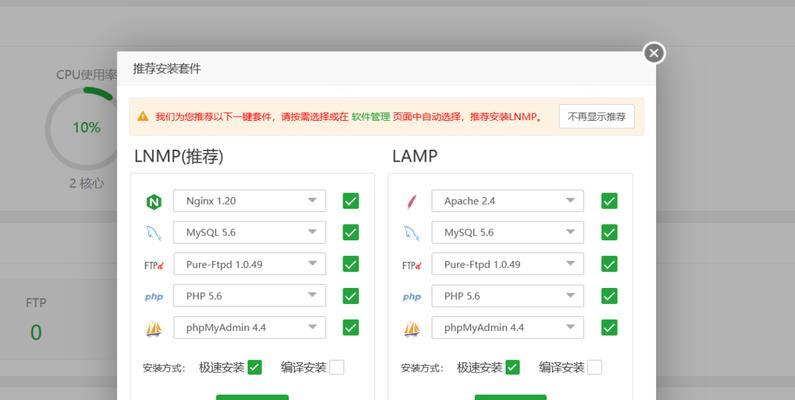Click the Apache feather icon in LAMP
This screenshot has height=400, width=795.
pyautogui.click(x=411, y=202)
